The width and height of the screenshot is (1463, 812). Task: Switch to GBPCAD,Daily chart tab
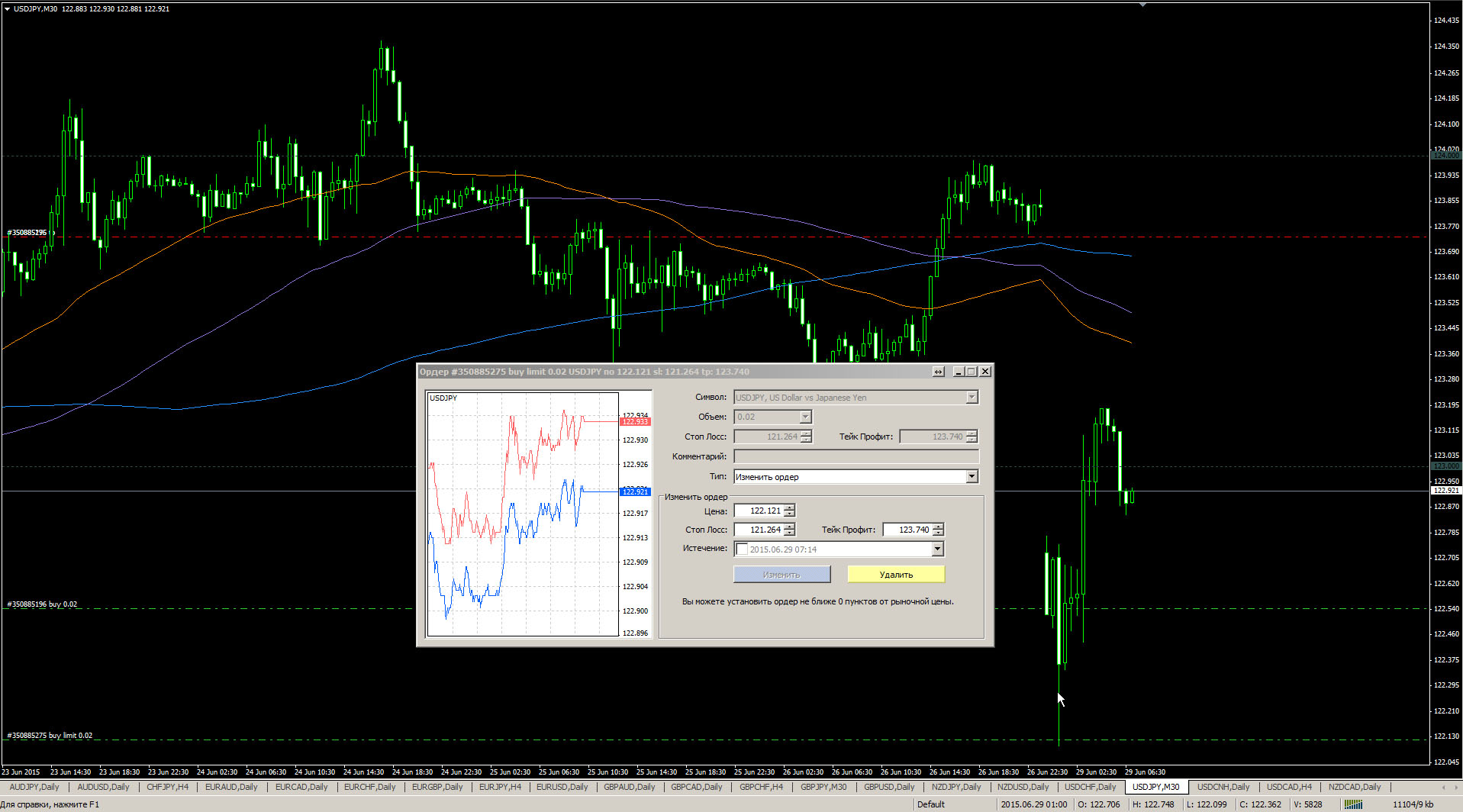point(696,787)
